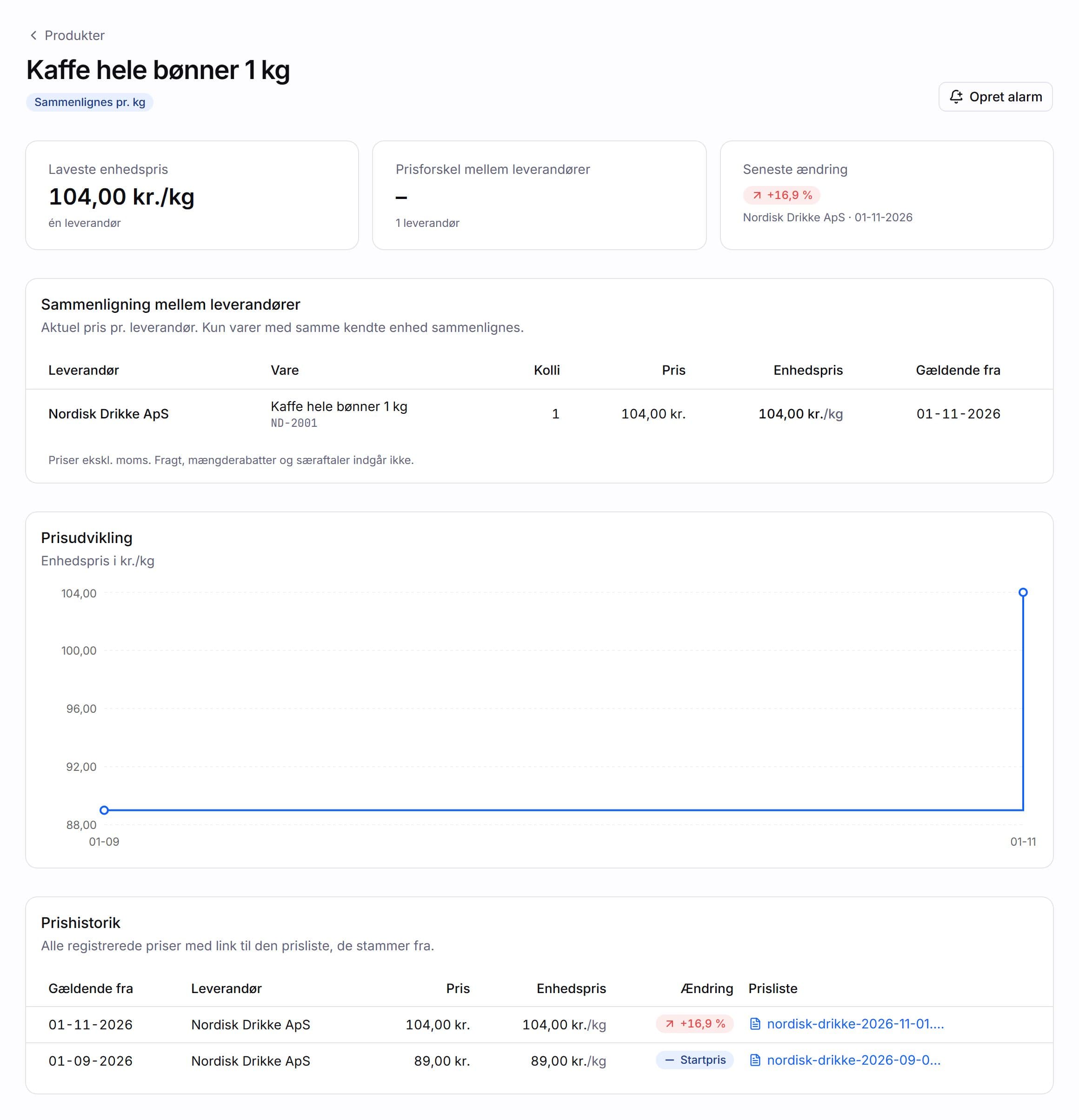Click the Vare column header
The height and width of the screenshot is (1120, 1079).
(285, 370)
